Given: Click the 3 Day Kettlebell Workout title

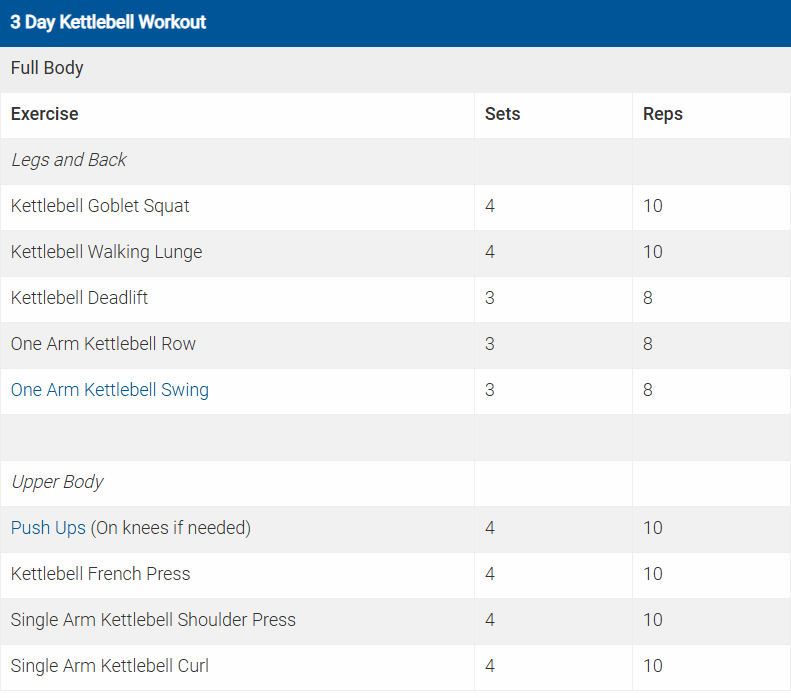Looking at the screenshot, I should pyautogui.click(x=108, y=22).
